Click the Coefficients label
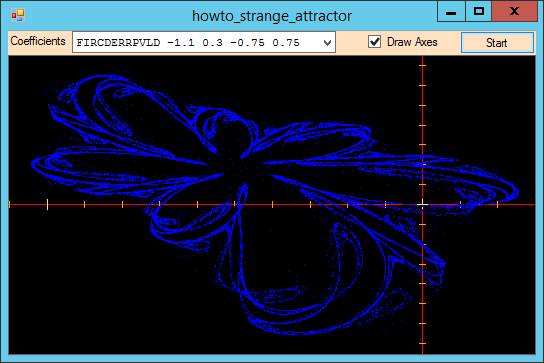 point(38,41)
